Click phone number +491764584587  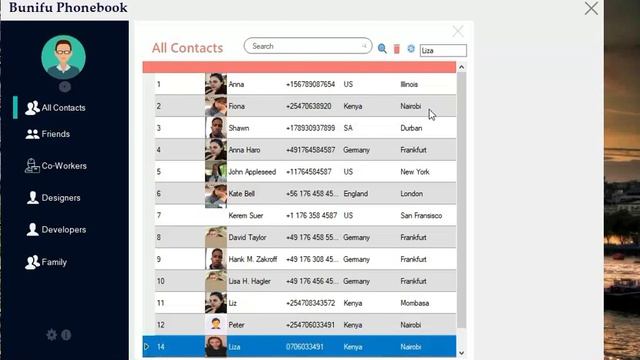310,150
